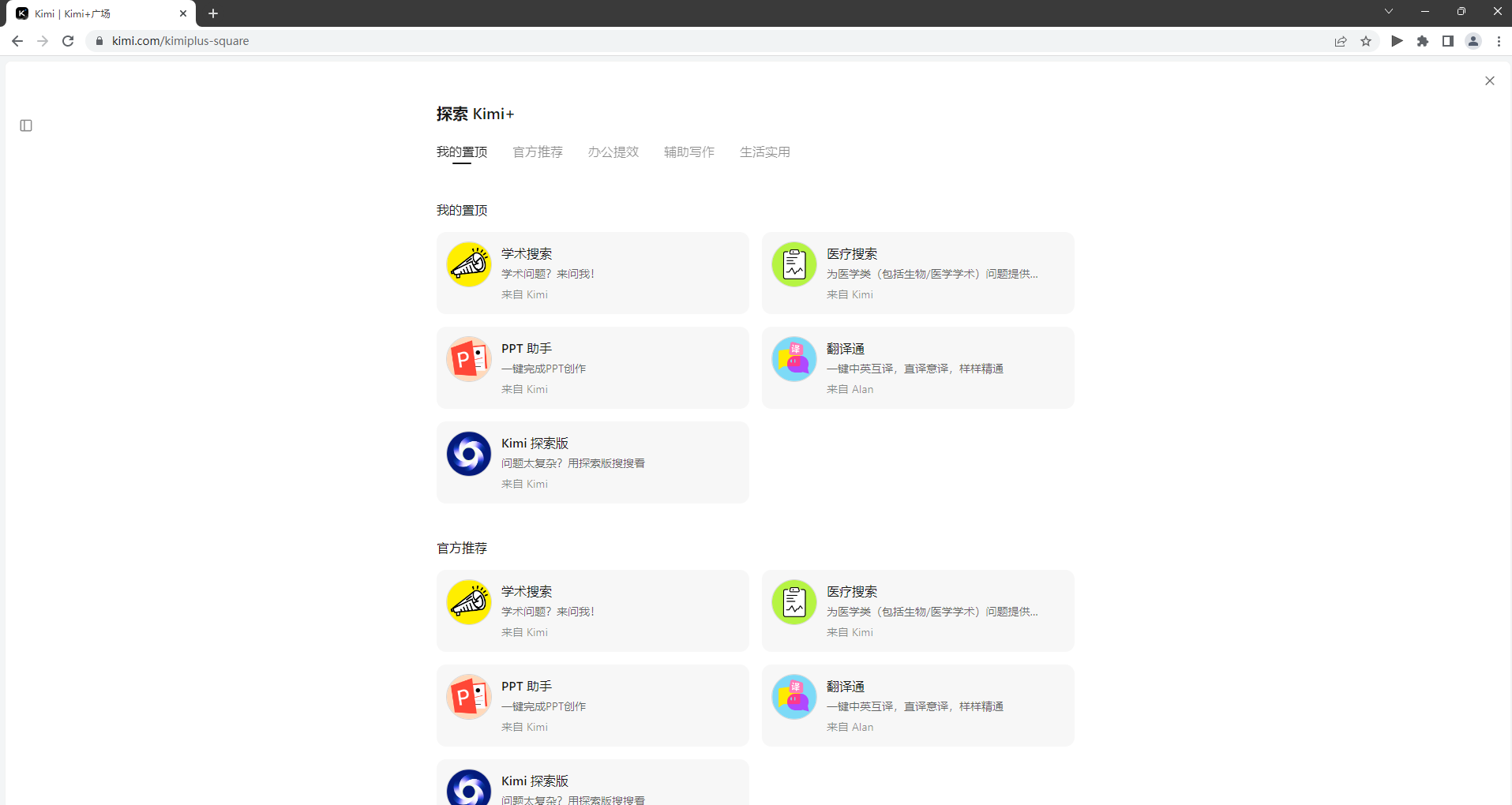
Task: Toggle the sidebar panel icon
Action: (26, 125)
